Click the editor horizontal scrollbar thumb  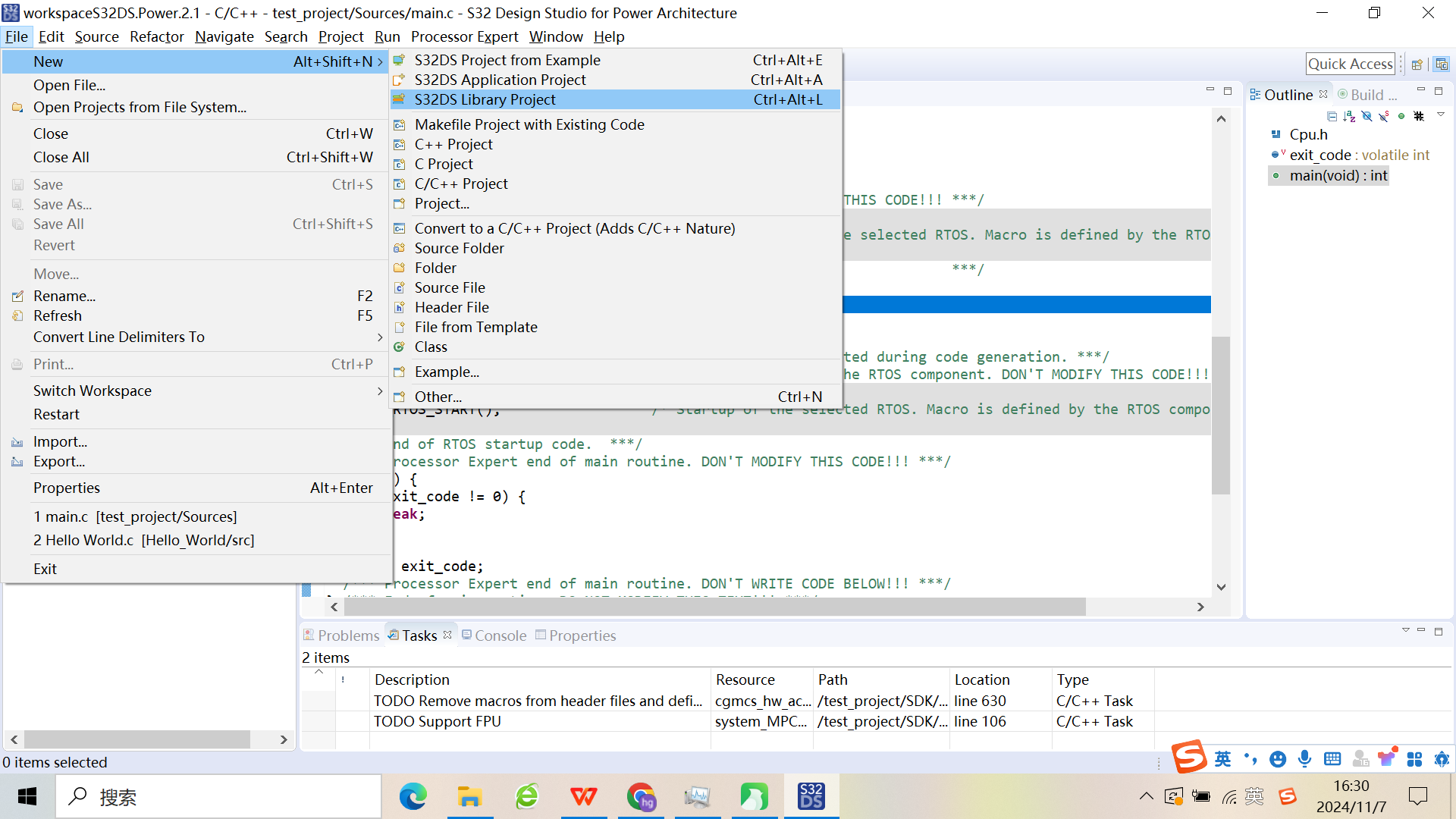pyautogui.click(x=713, y=607)
